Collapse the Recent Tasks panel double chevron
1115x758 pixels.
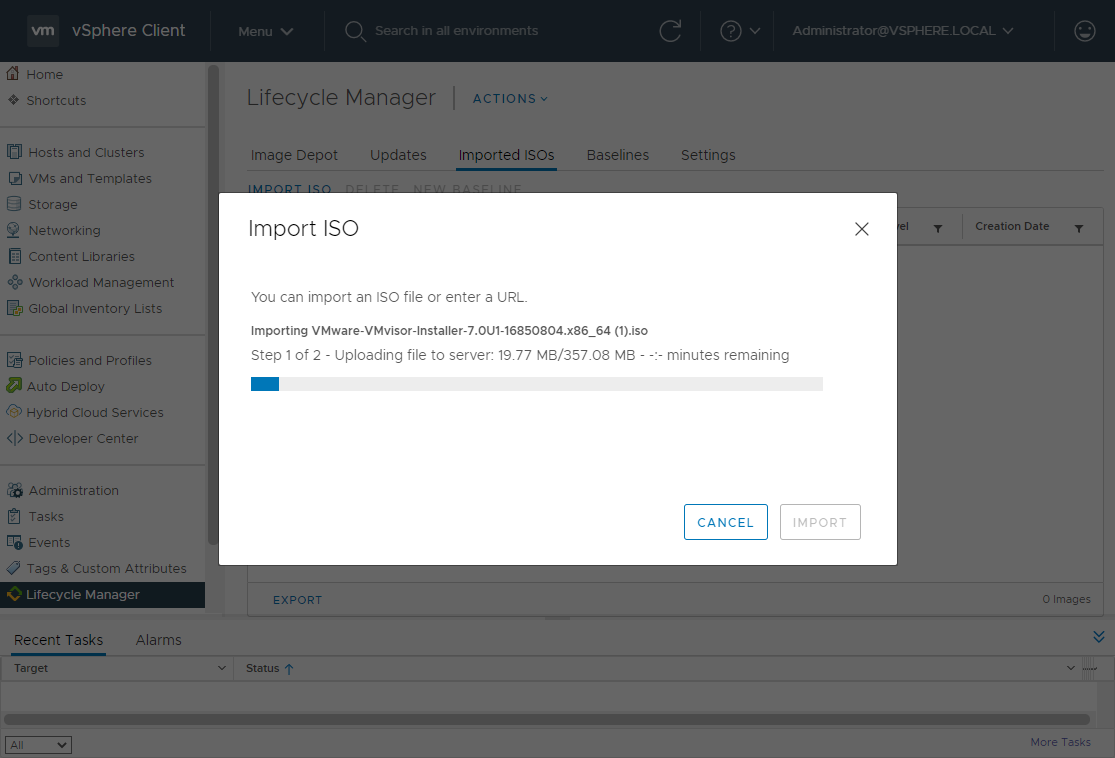[1099, 636]
